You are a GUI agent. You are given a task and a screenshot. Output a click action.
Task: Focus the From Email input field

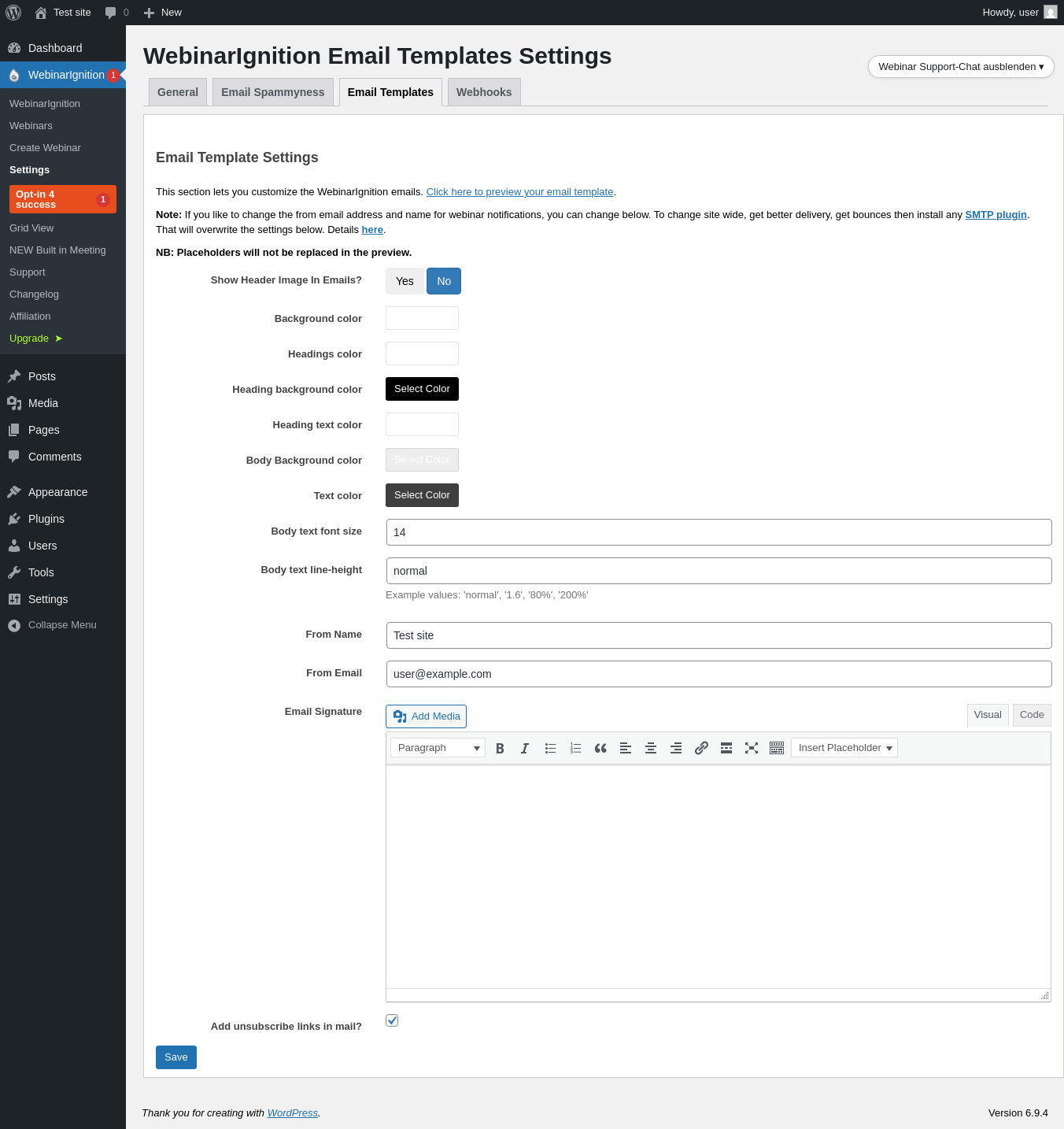[x=719, y=674]
